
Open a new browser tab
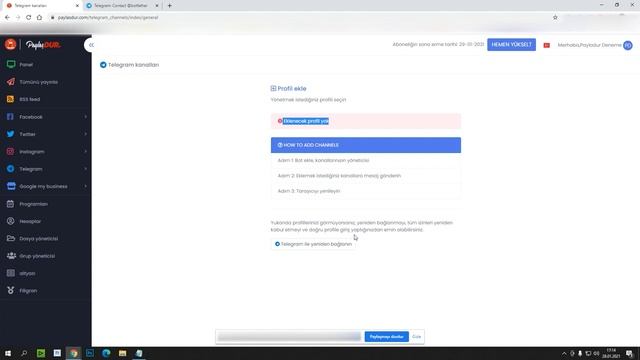click(x=169, y=6)
